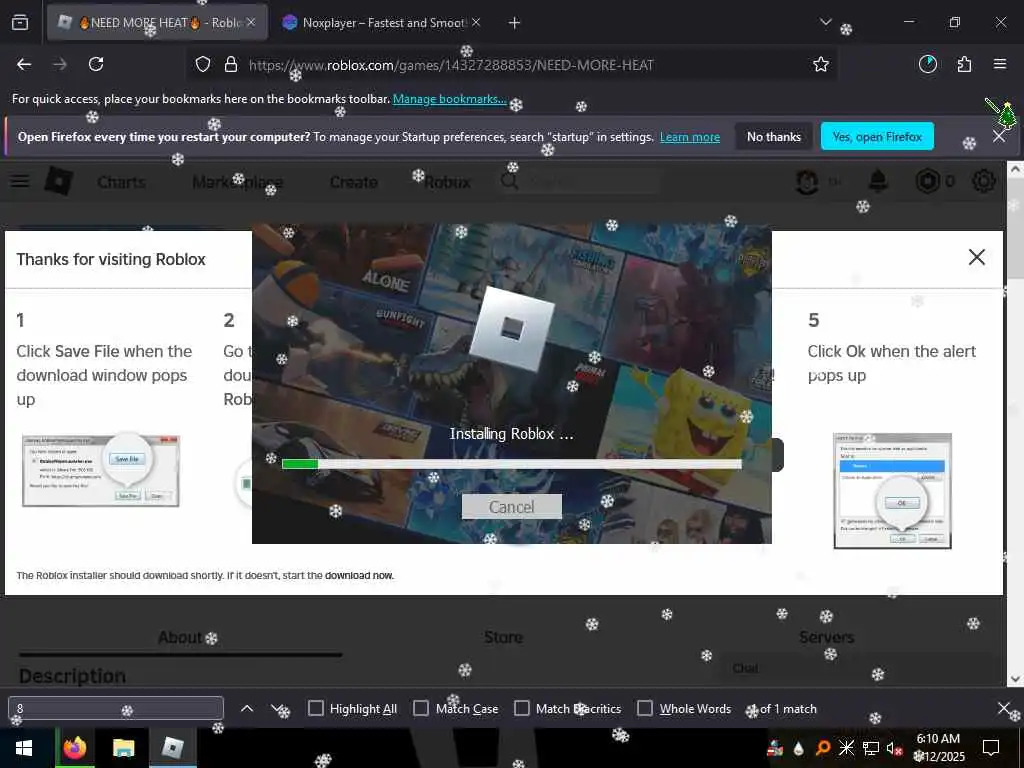Image resolution: width=1024 pixels, height=768 pixels.
Task: Click the site security padlock icon
Action: 231,64
